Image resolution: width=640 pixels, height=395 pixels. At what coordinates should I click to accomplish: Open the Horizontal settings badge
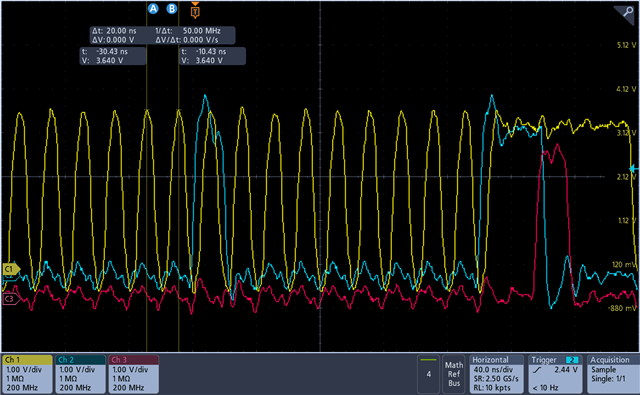(x=496, y=374)
